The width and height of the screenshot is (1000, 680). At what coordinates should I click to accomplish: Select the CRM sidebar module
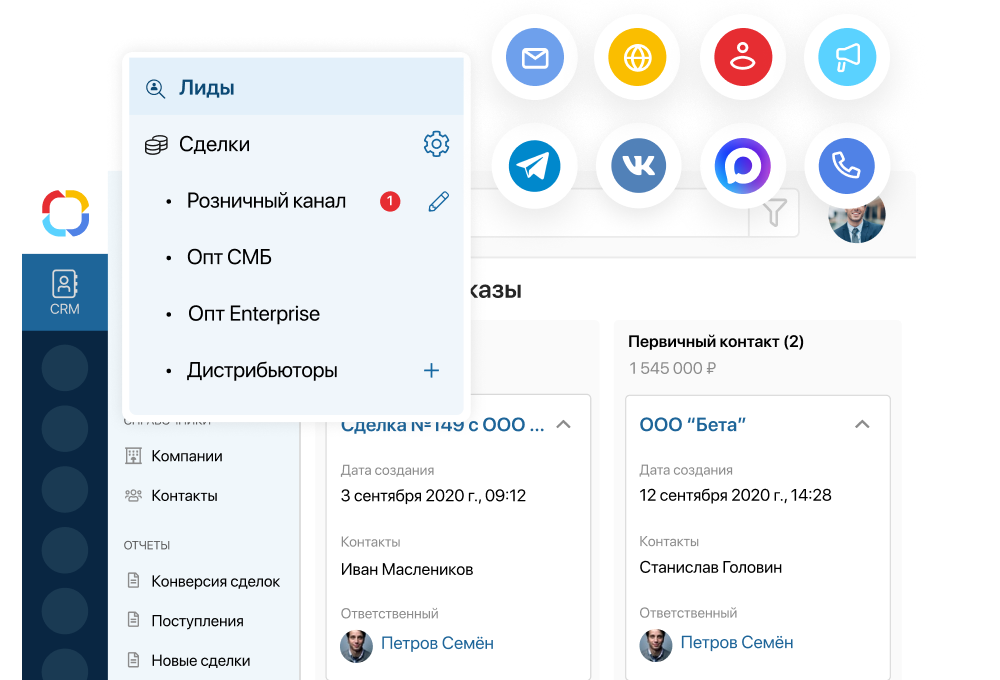pyautogui.click(x=65, y=292)
